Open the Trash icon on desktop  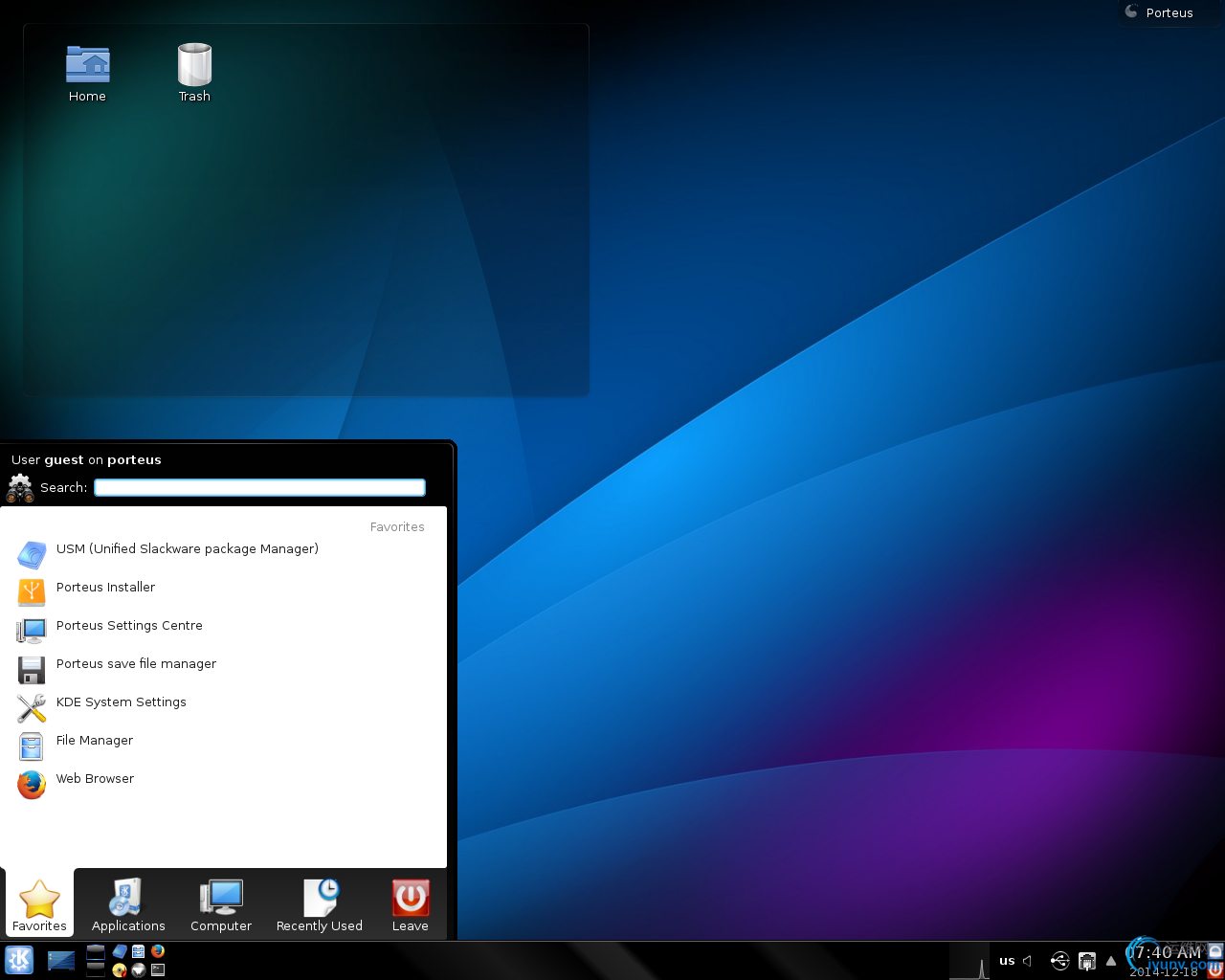(x=194, y=73)
